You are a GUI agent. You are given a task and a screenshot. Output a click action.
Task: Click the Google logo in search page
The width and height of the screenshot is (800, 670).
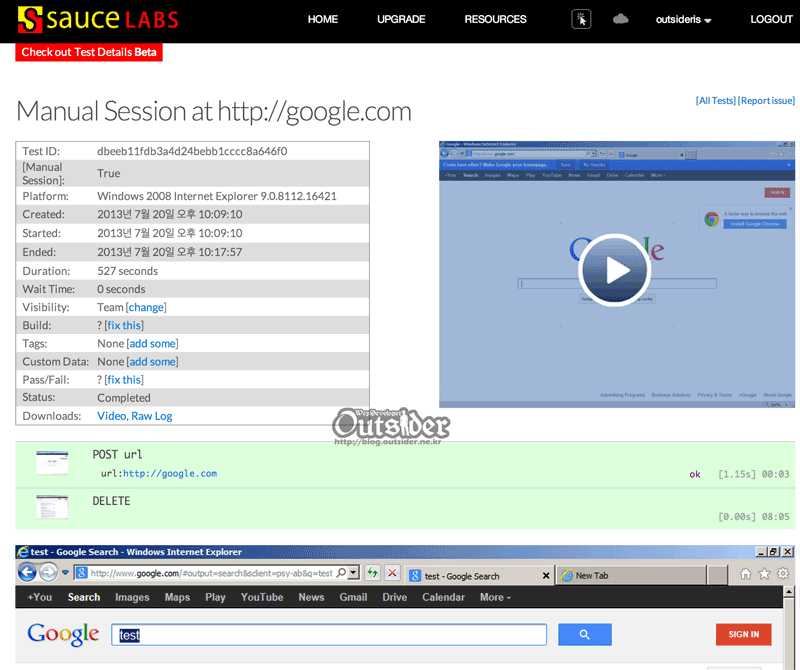(x=63, y=634)
